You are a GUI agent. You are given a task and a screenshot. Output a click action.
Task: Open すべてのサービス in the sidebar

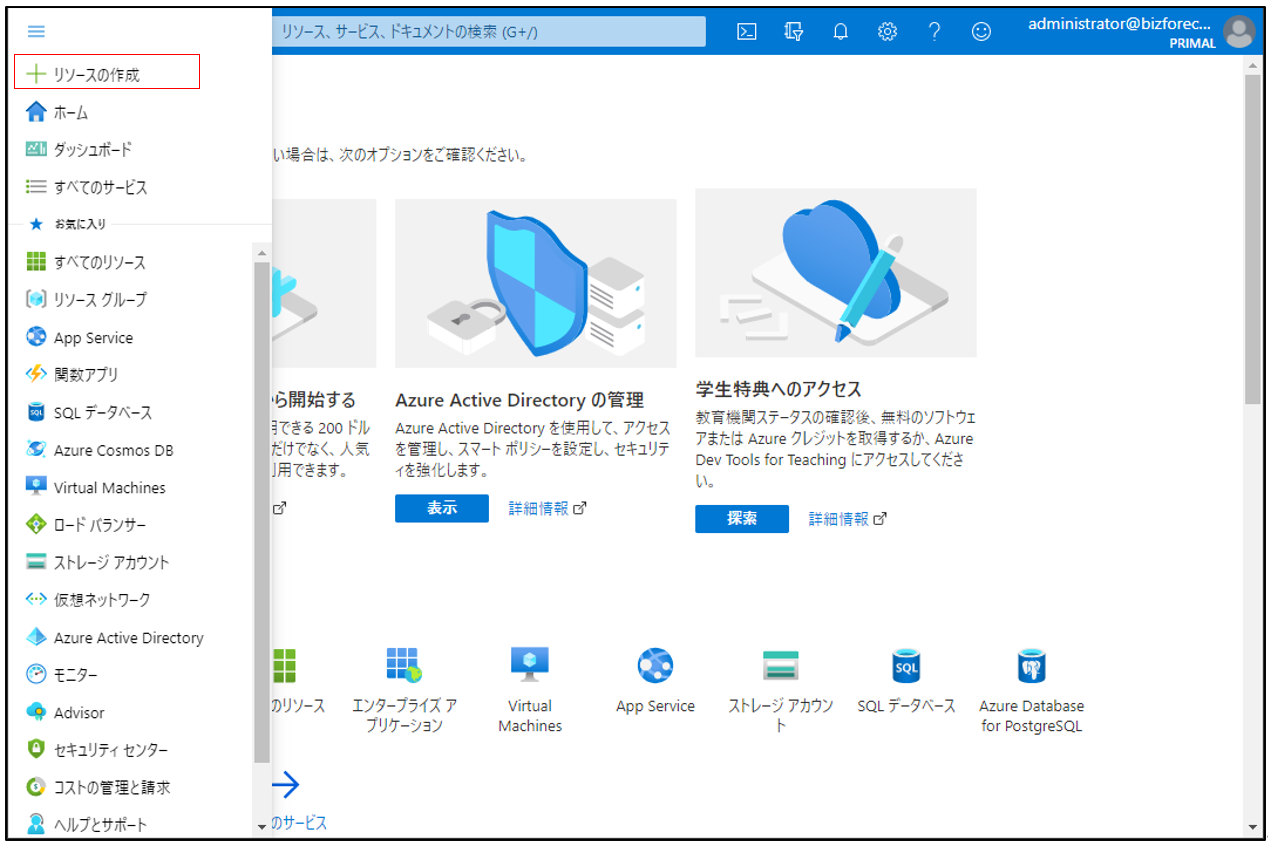(100, 187)
